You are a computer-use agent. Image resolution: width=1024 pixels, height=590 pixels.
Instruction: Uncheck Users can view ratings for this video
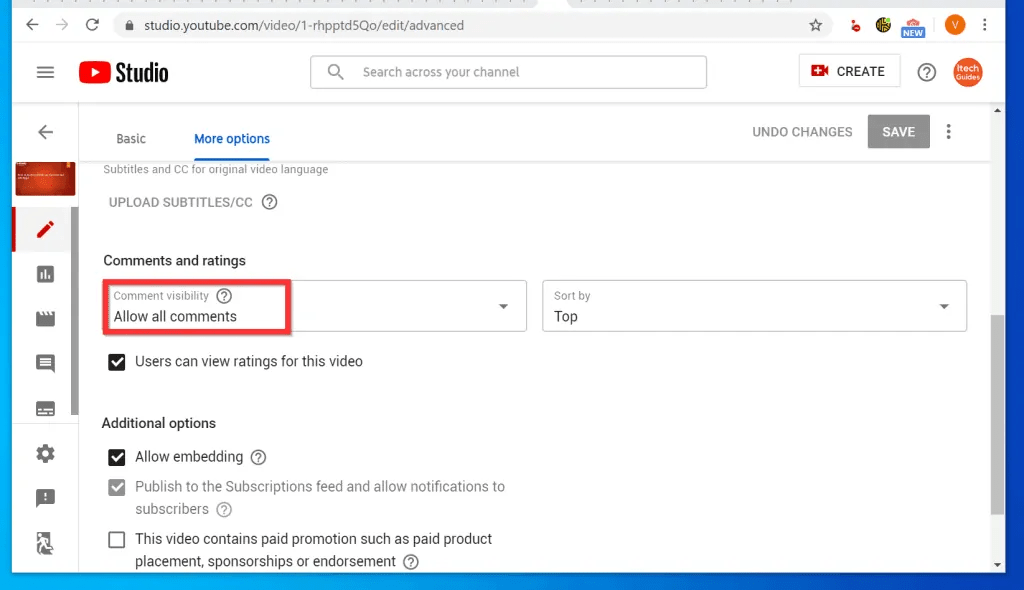tap(116, 362)
